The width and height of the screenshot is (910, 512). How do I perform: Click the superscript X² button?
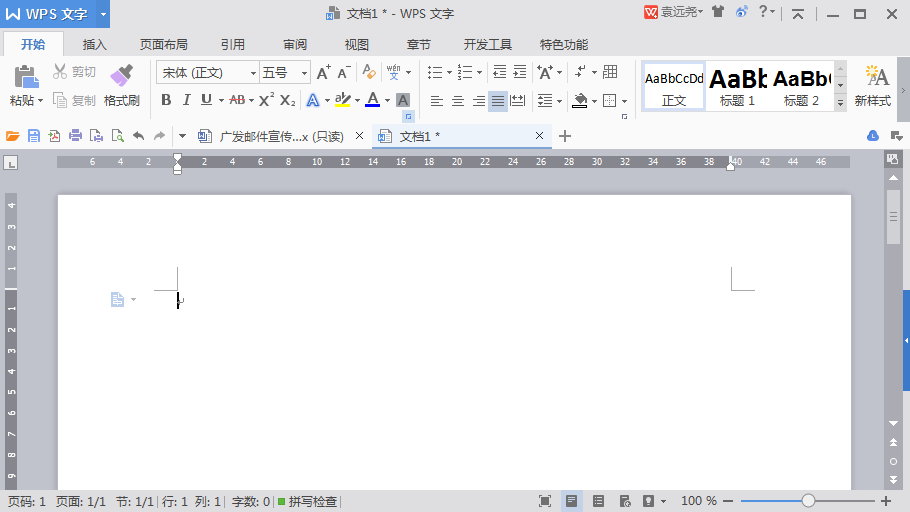(x=266, y=100)
